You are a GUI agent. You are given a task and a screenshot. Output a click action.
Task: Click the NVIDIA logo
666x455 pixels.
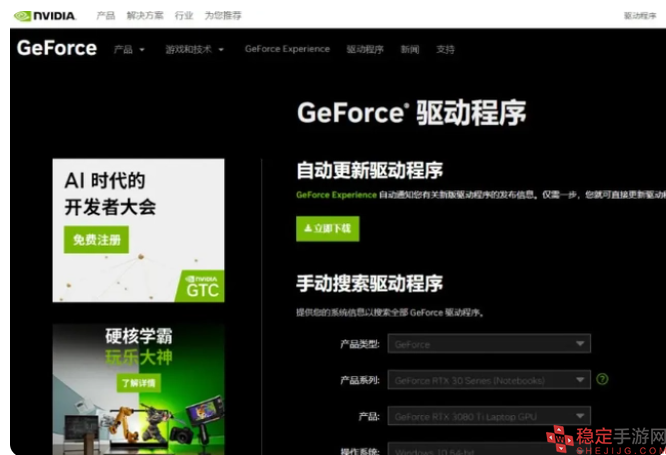(x=45, y=16)
